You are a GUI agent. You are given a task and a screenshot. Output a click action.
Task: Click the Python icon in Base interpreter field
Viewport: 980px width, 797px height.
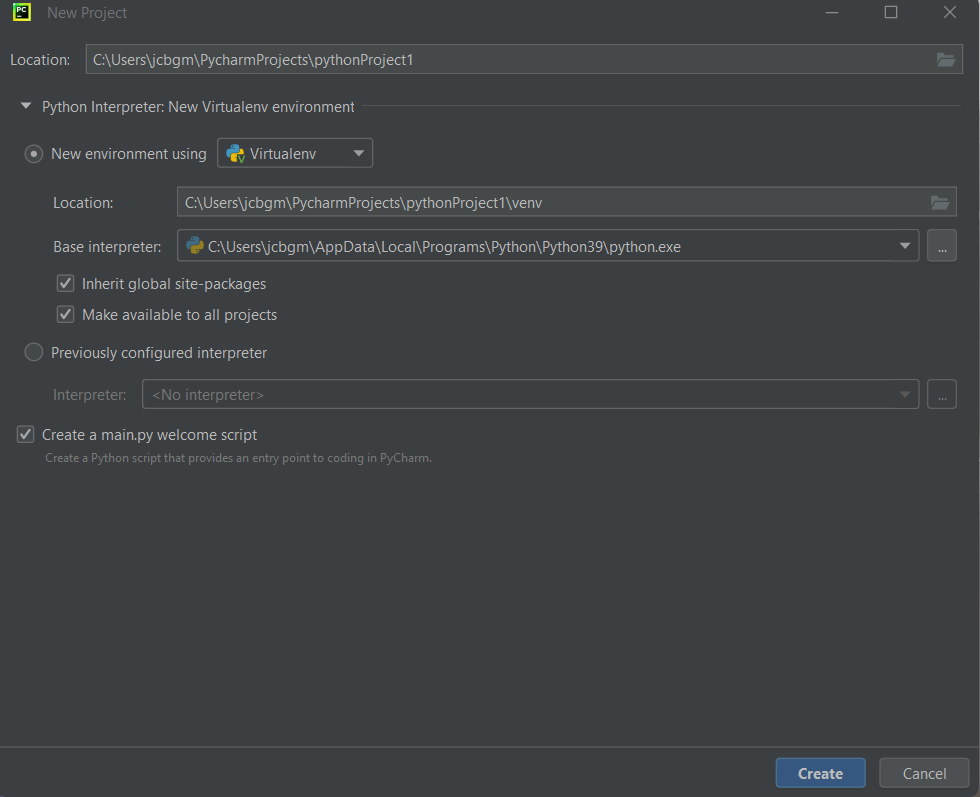(x=195, y=246)
